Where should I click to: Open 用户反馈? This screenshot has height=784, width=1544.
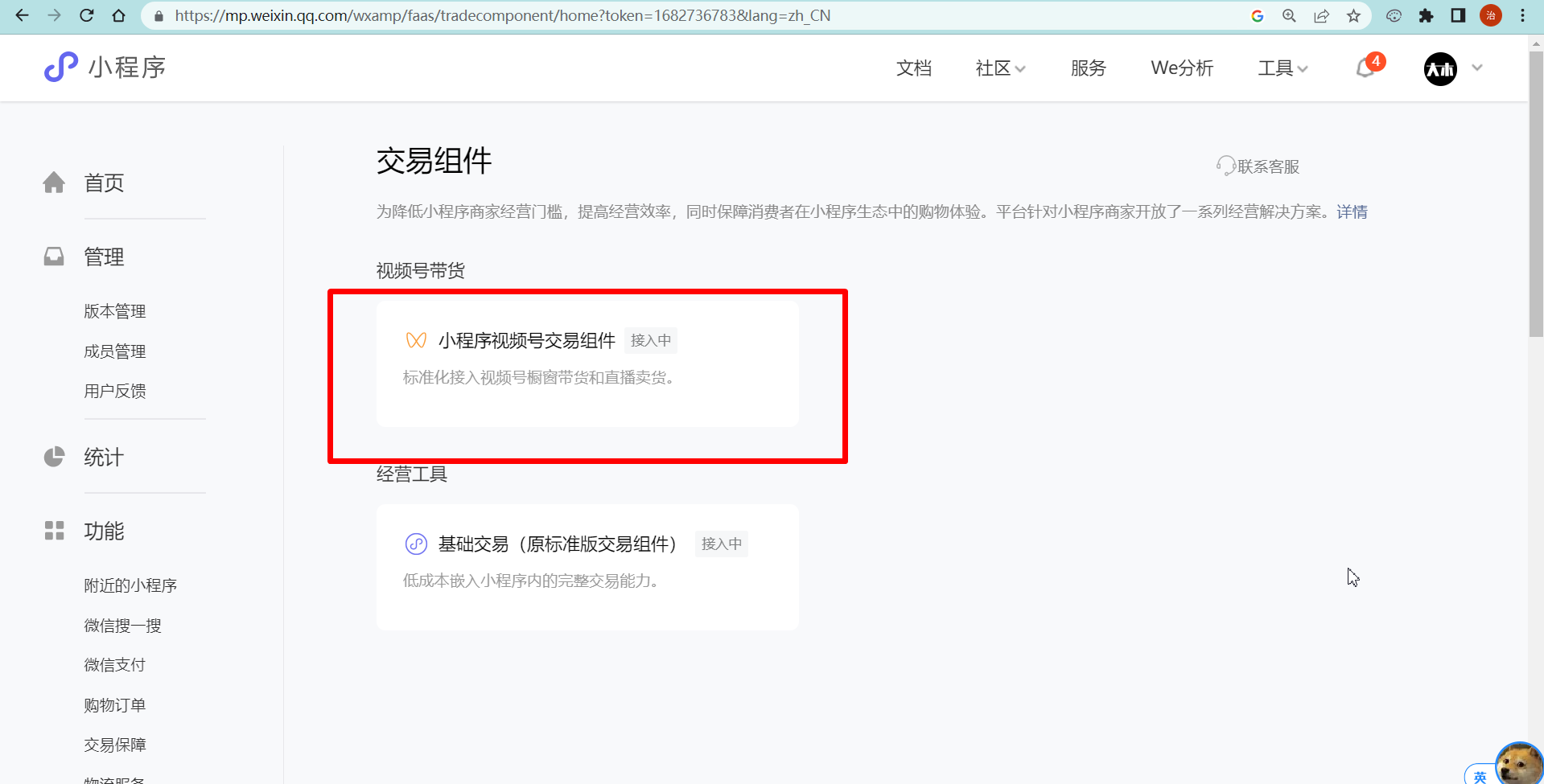coord(115,391)
